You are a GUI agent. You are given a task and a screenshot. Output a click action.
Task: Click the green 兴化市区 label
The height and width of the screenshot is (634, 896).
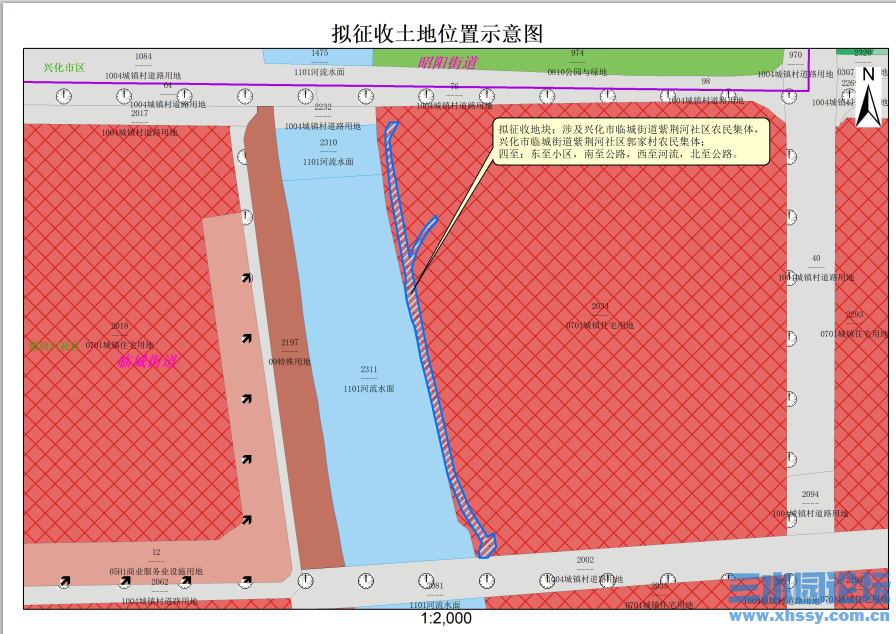pyautogui.click(x=64, y=67)
